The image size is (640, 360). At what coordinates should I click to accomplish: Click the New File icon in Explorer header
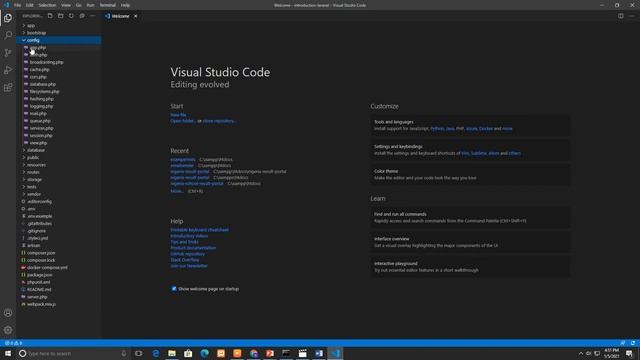[x=50, y=16]
